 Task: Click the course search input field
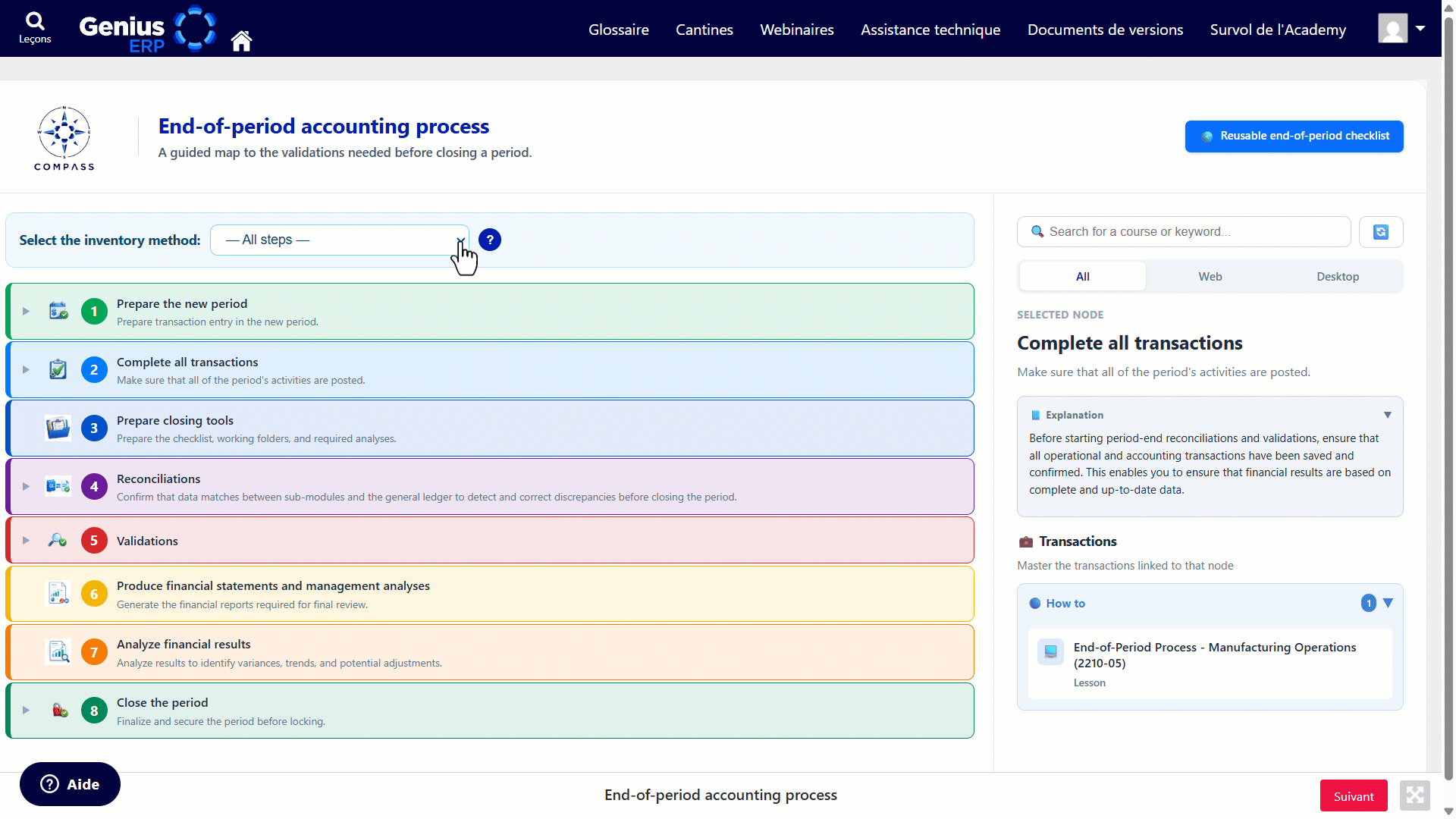(1184, 232)
